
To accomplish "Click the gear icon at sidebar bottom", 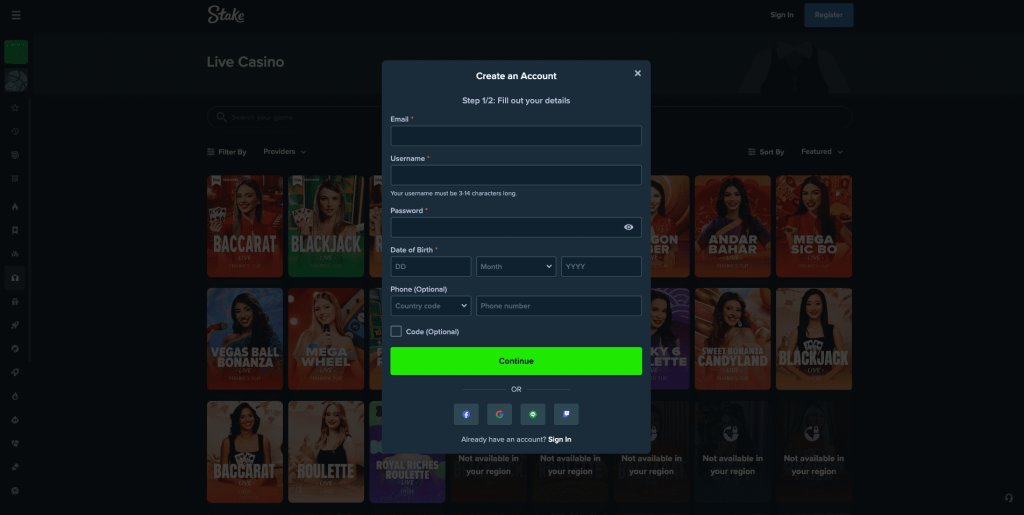I will pos(15,491).
